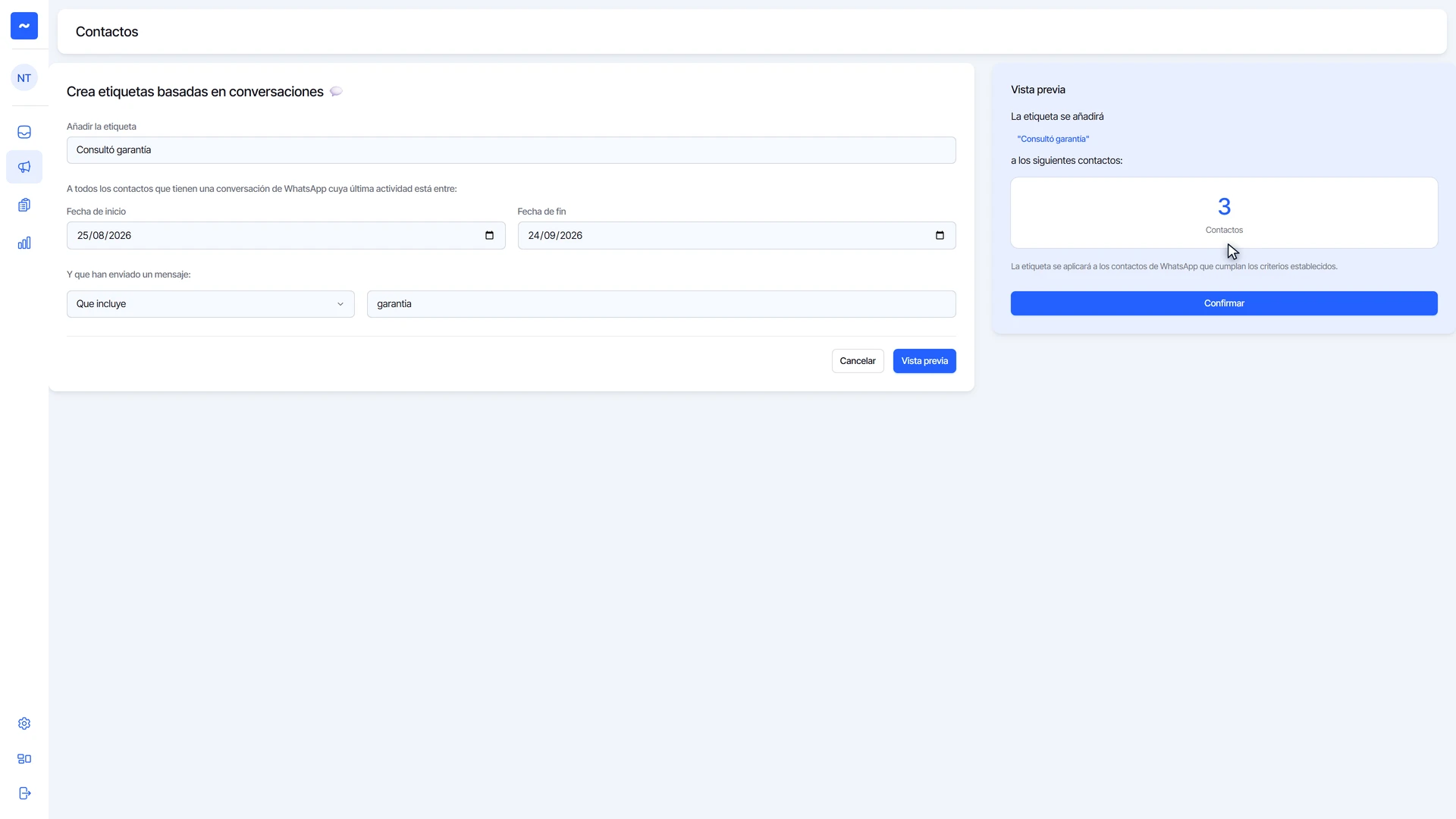This screenshot has height=819, width=1456.
Task: Click the layout panels icon in sidebar
Action: [24, 758]
